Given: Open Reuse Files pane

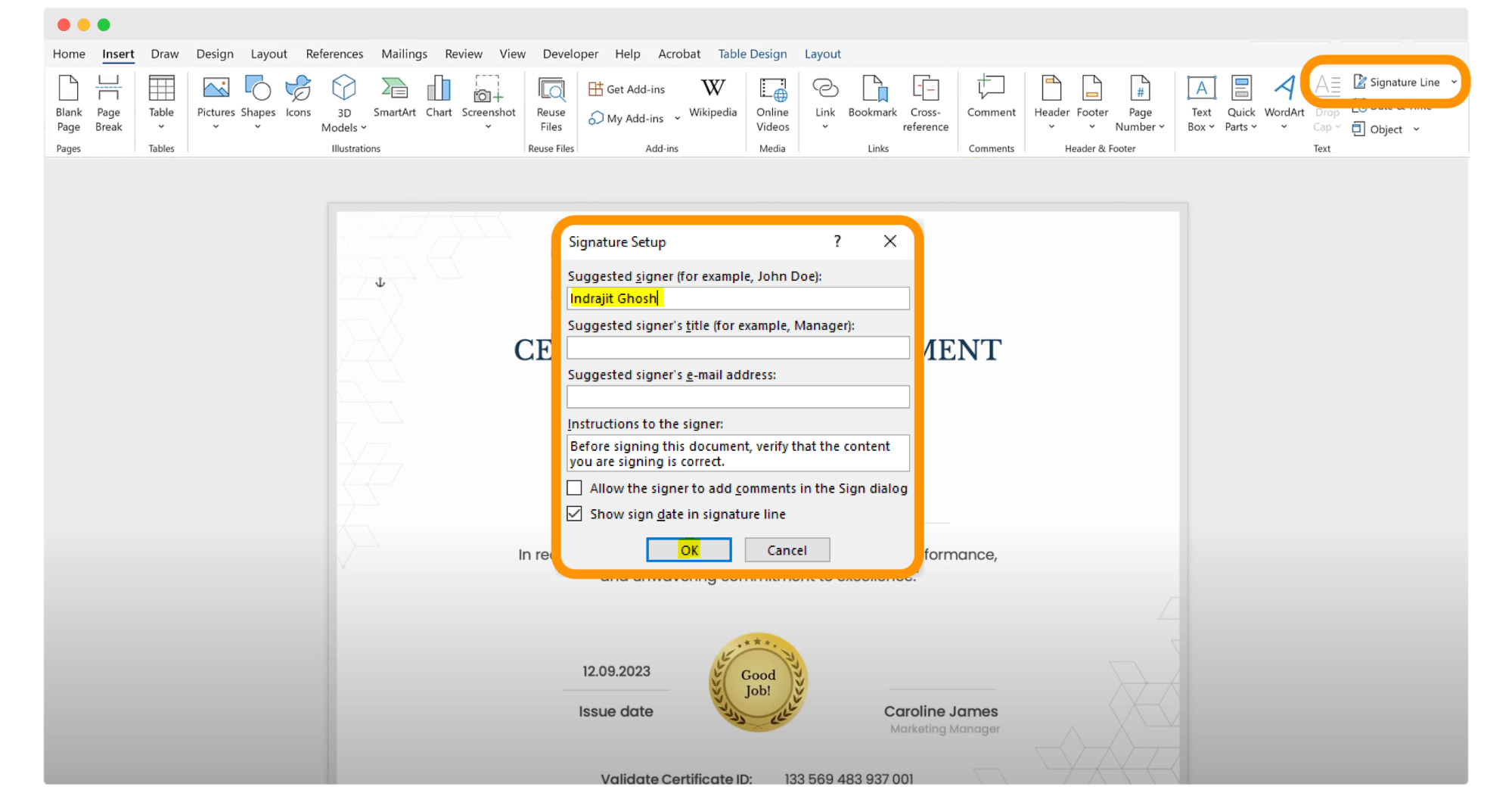Looking at the screenshot, I should 551,104.
